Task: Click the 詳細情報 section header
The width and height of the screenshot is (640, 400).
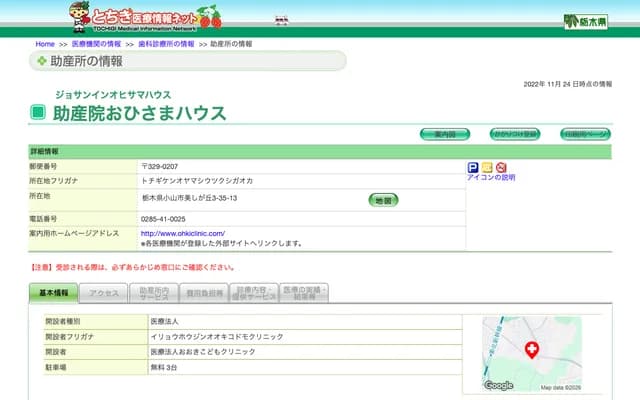Action: tap(320, 151)
